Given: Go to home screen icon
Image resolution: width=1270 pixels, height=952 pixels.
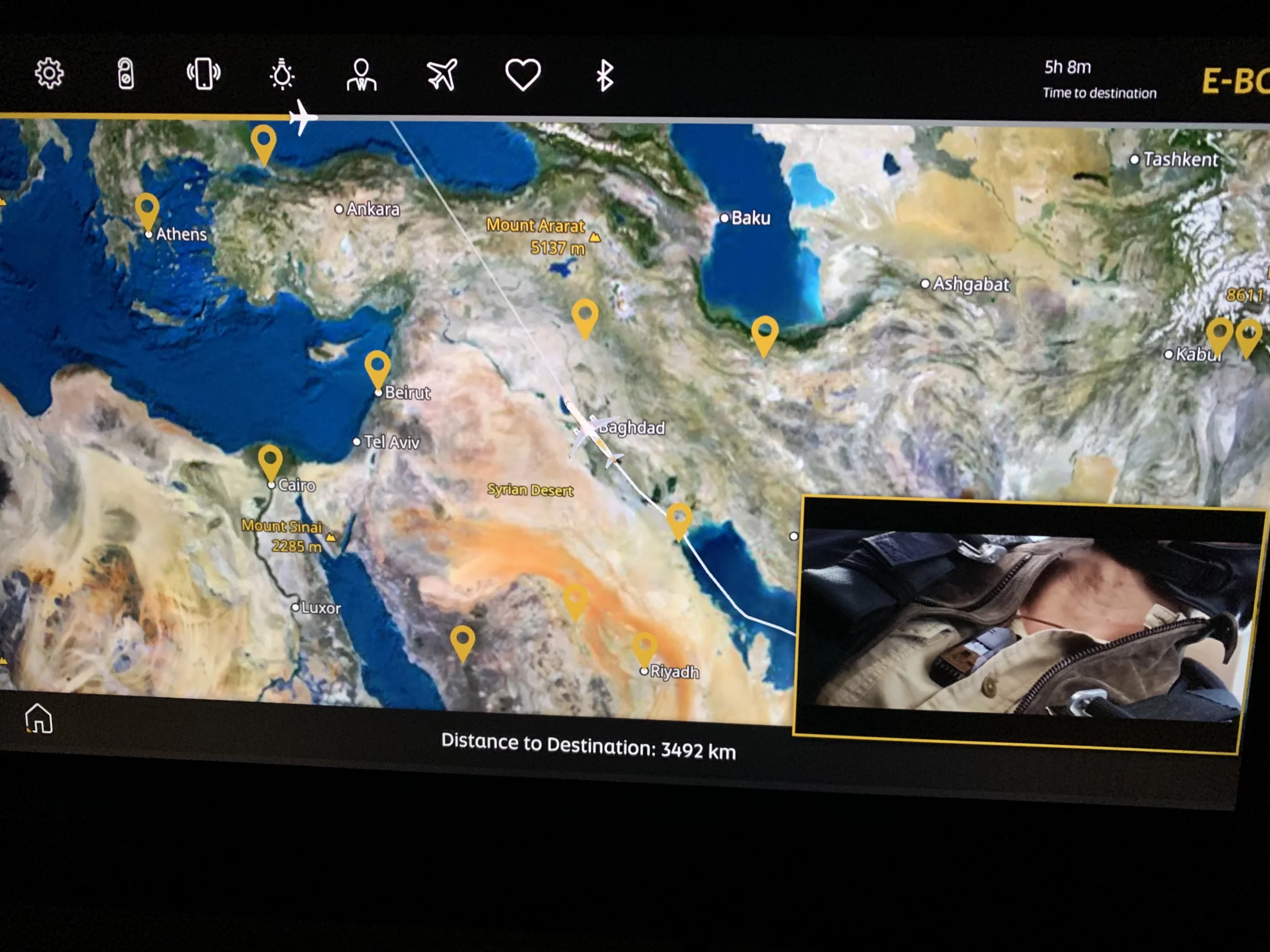Looking at the screenshot, I should [39, 718].
